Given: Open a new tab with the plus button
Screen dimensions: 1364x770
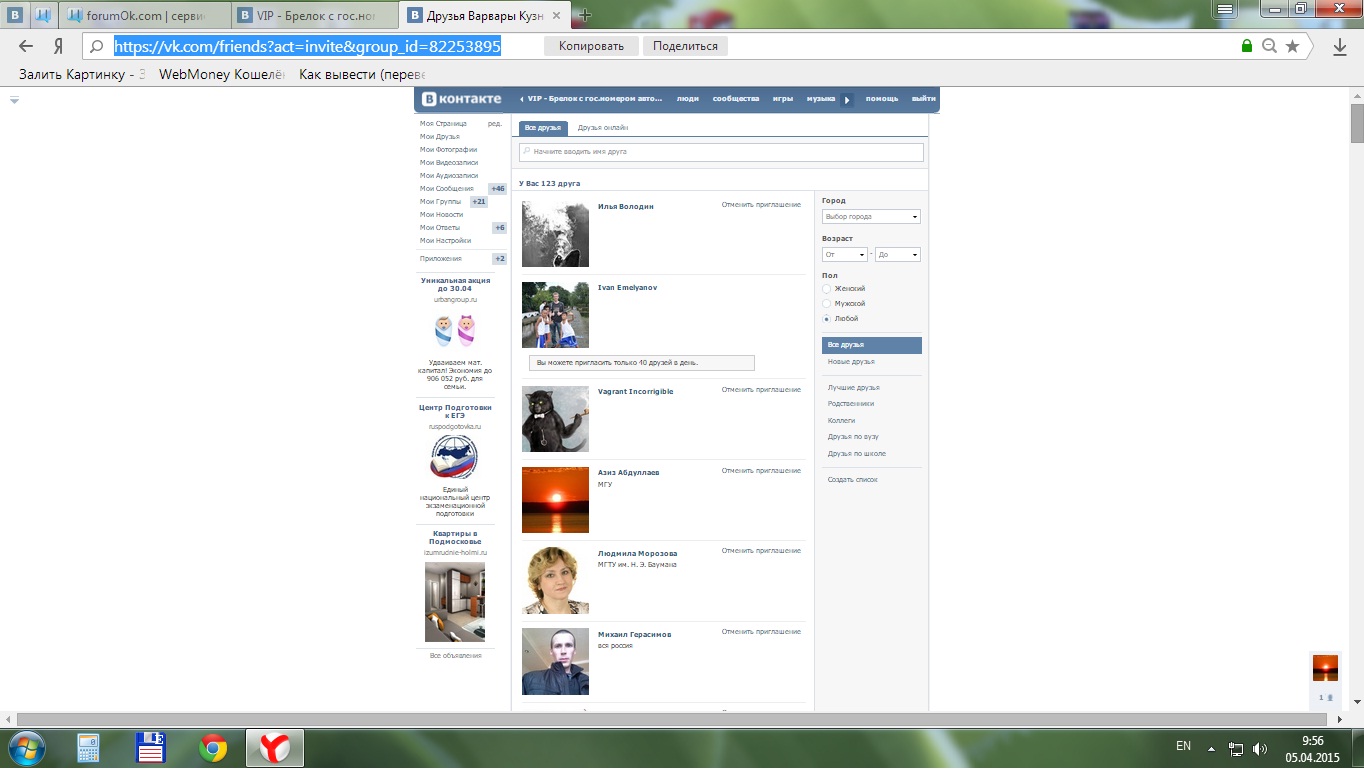Looking at the screenshot, I should click(x=586, y=15).
